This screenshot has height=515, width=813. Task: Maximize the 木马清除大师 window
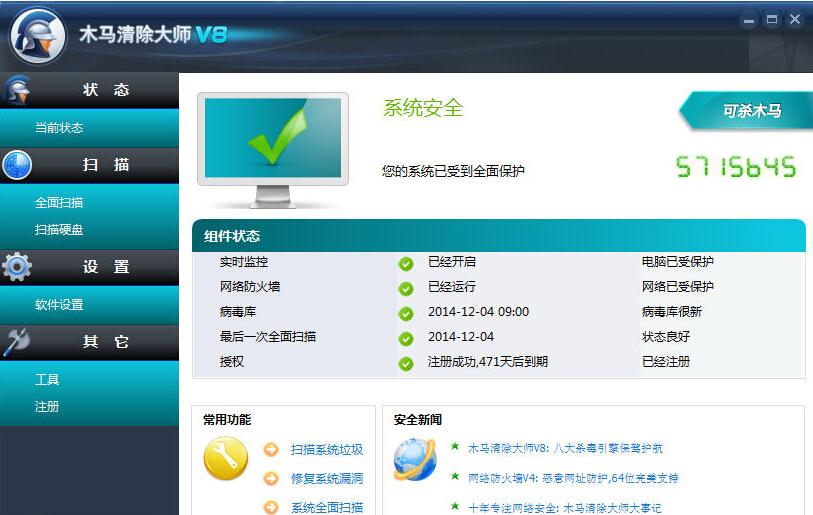tap(772, 20)
